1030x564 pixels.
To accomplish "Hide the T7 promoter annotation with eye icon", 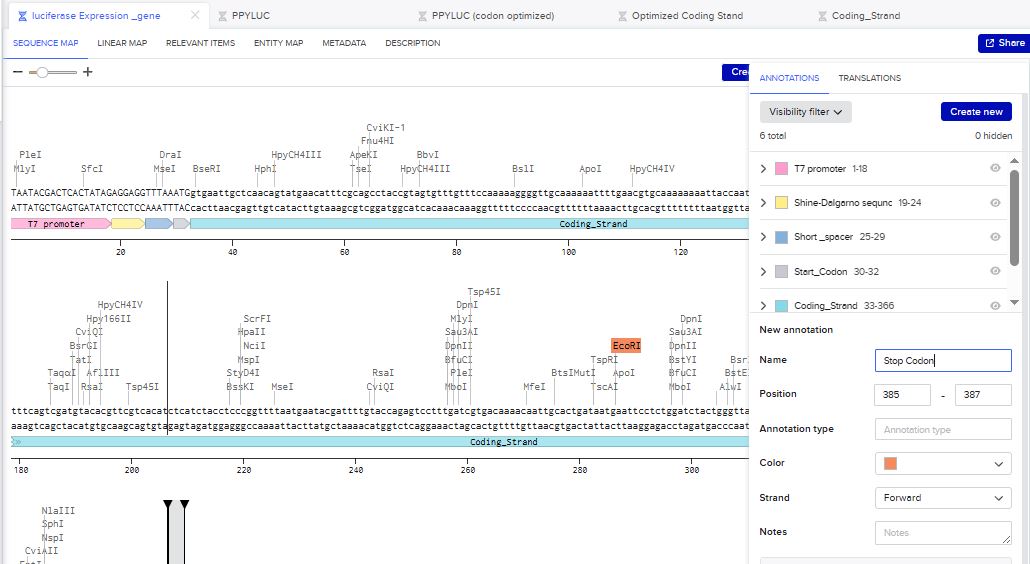I will (x=995, y=169).
